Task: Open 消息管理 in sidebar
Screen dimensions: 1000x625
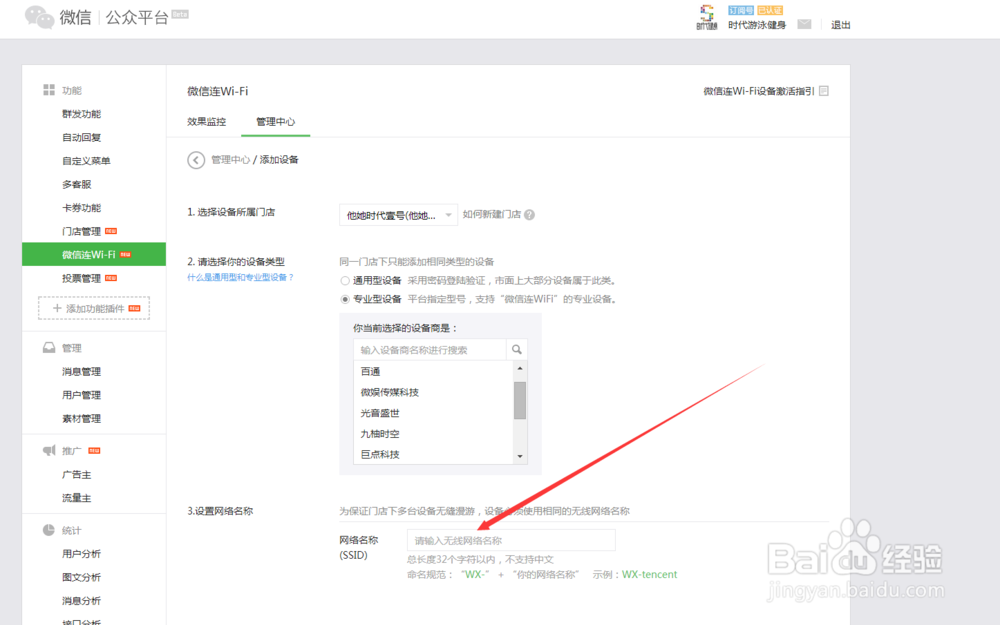Action: click(82, 372)
